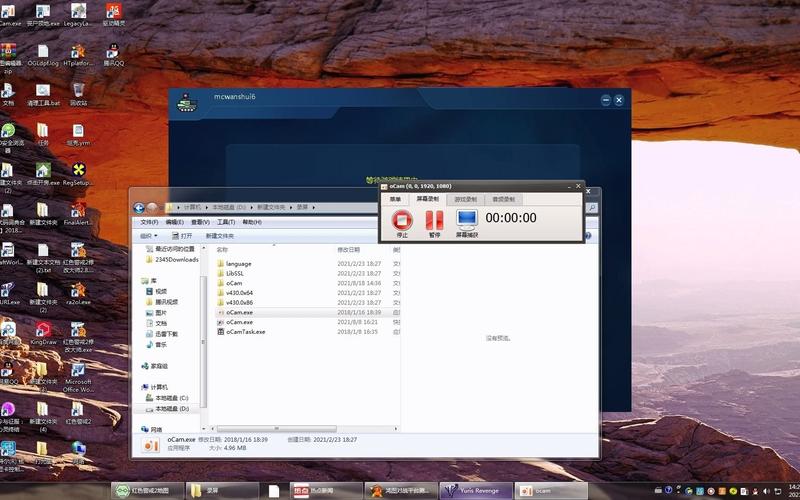This screenshot has height=500, width=800.
Task: Click the Explorer back navigation arrow
Action: (x=140, y=207)
